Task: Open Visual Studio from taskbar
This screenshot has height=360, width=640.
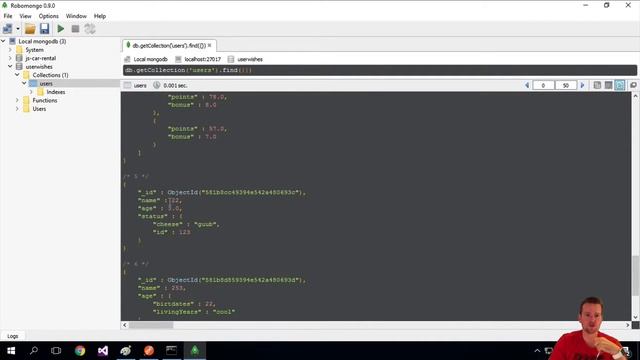Action: [x=103, y=351]
